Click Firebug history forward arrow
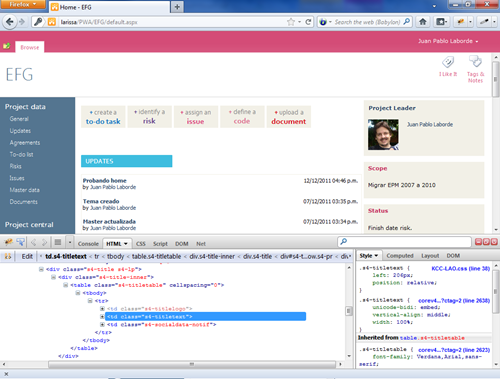 [44, 242]
